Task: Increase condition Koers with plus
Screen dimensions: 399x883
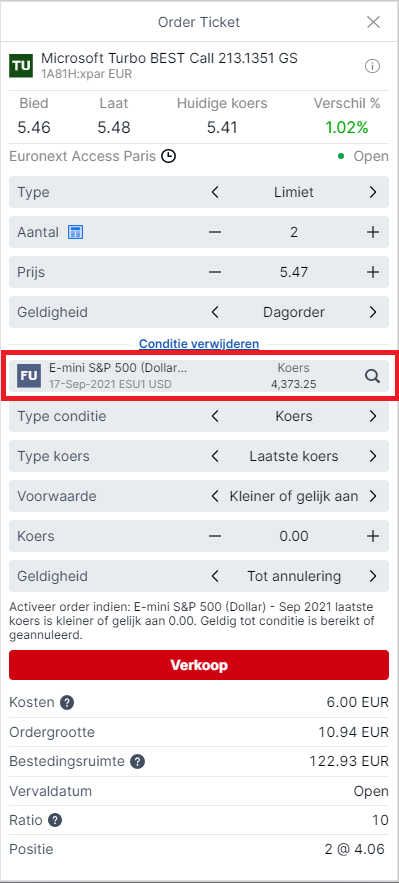Action: pyautogui.click(x=373, y=536)
